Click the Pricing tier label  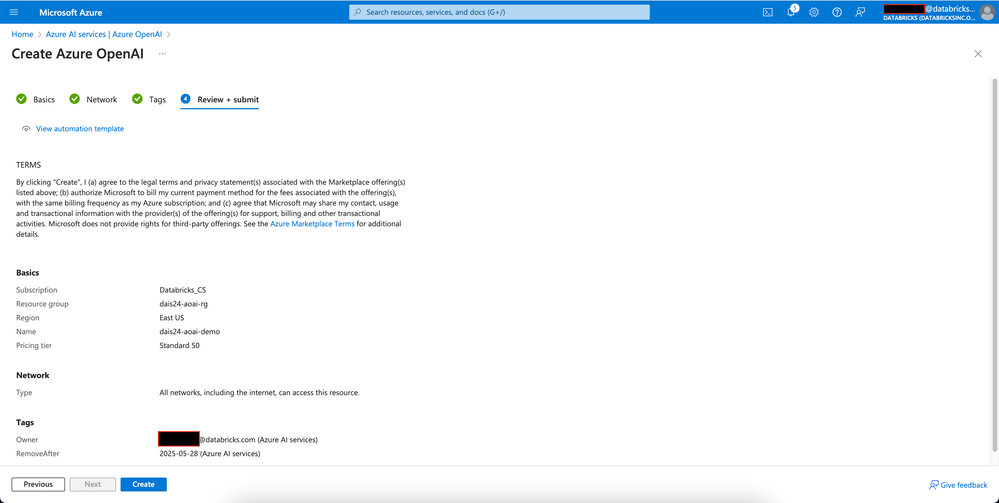click(34, 346)
